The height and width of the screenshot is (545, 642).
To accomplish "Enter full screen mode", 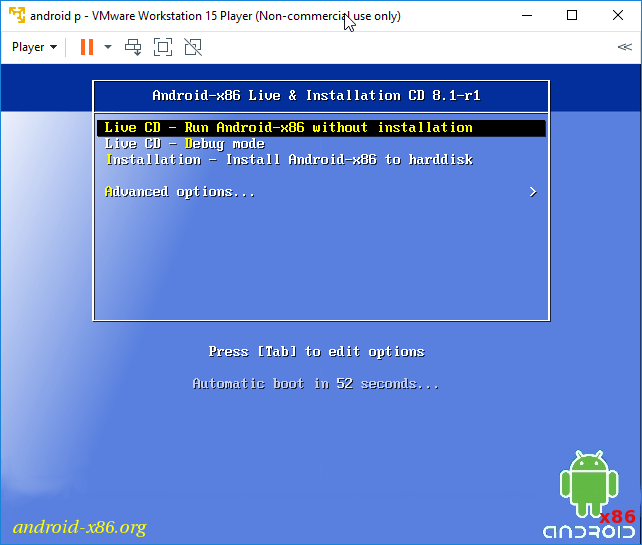I will pyautogui.click(x=163, y=47).
